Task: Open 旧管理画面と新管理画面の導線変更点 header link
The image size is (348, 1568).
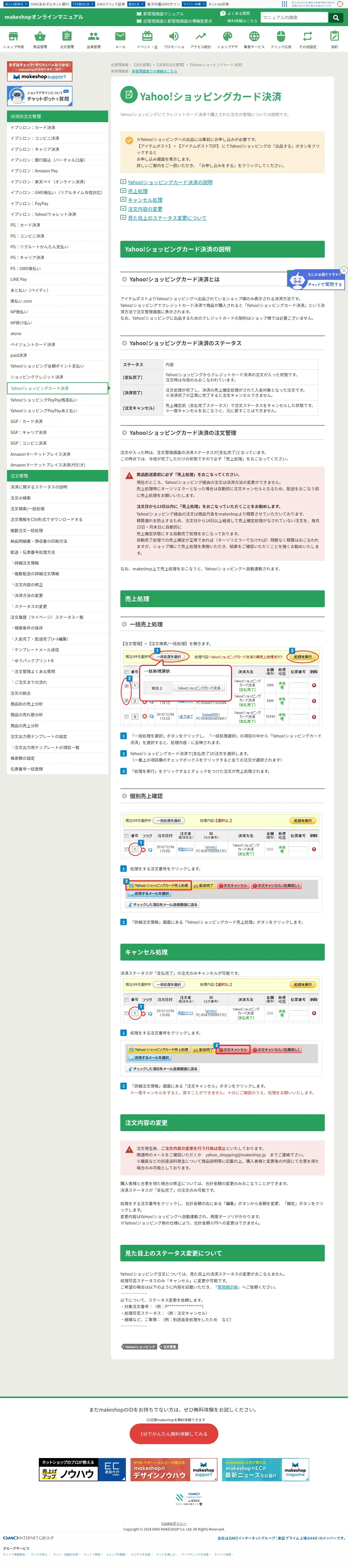Action: (x=174, y=21)
